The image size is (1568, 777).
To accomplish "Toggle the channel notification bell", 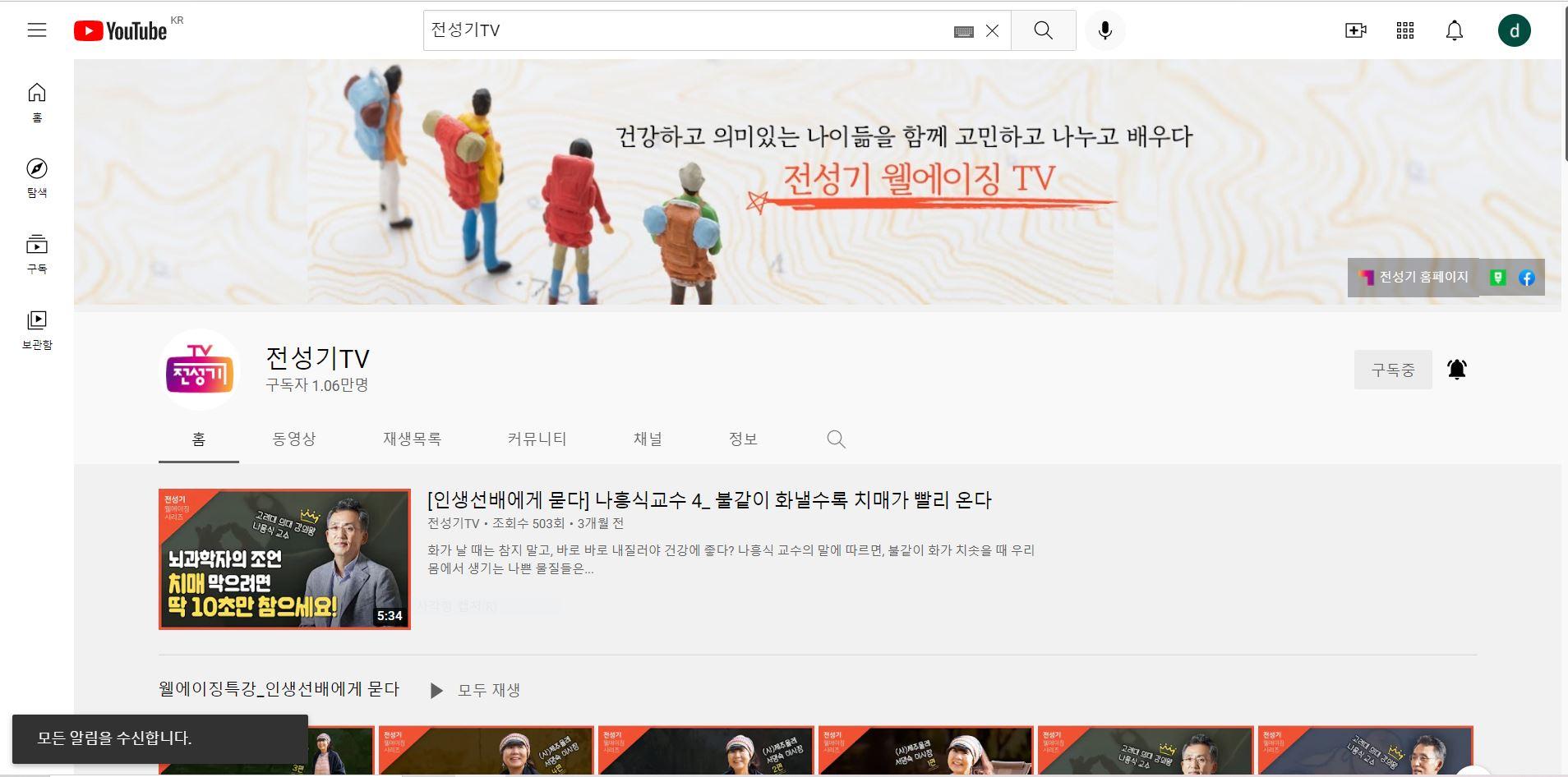I will pos(1457,370).
